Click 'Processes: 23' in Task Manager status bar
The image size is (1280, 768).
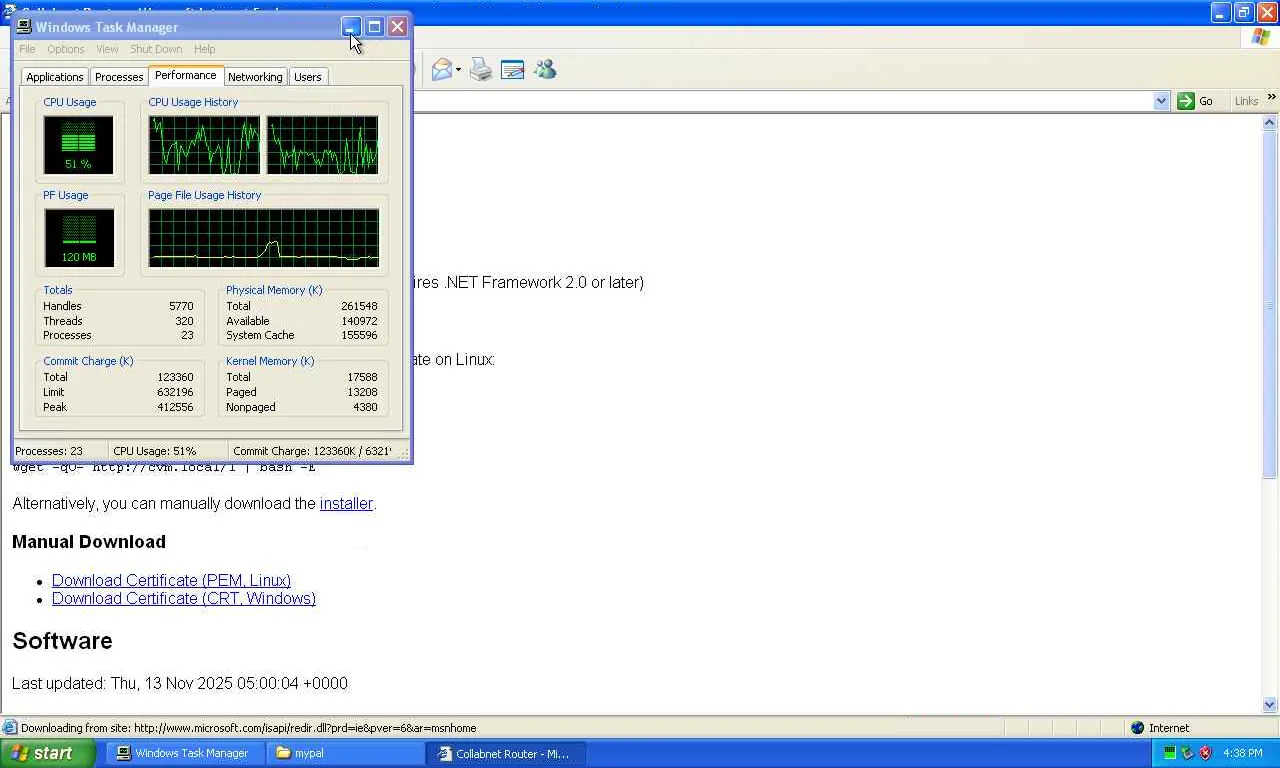[49, 451]
